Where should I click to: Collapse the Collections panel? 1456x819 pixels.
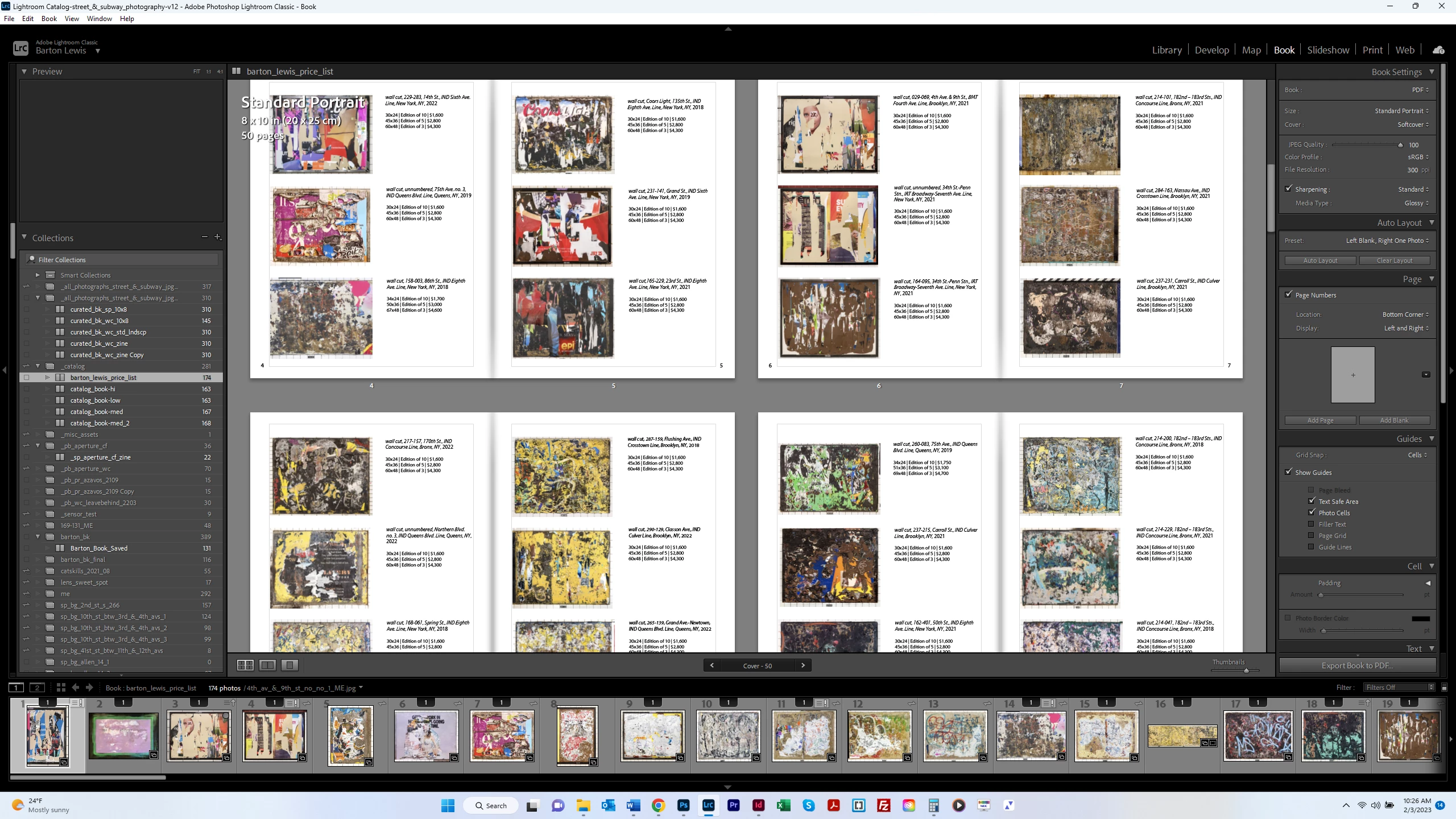point(24,238)
